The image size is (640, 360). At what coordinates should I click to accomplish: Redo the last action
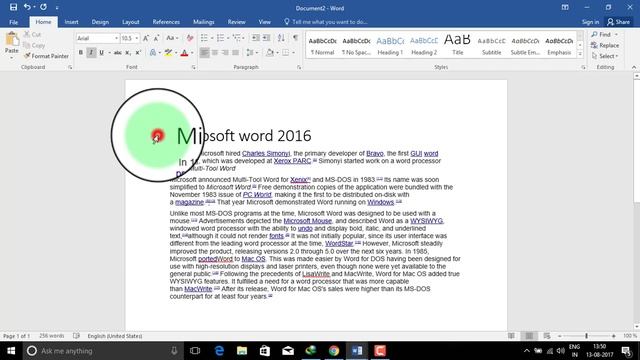tap(43, 7)
